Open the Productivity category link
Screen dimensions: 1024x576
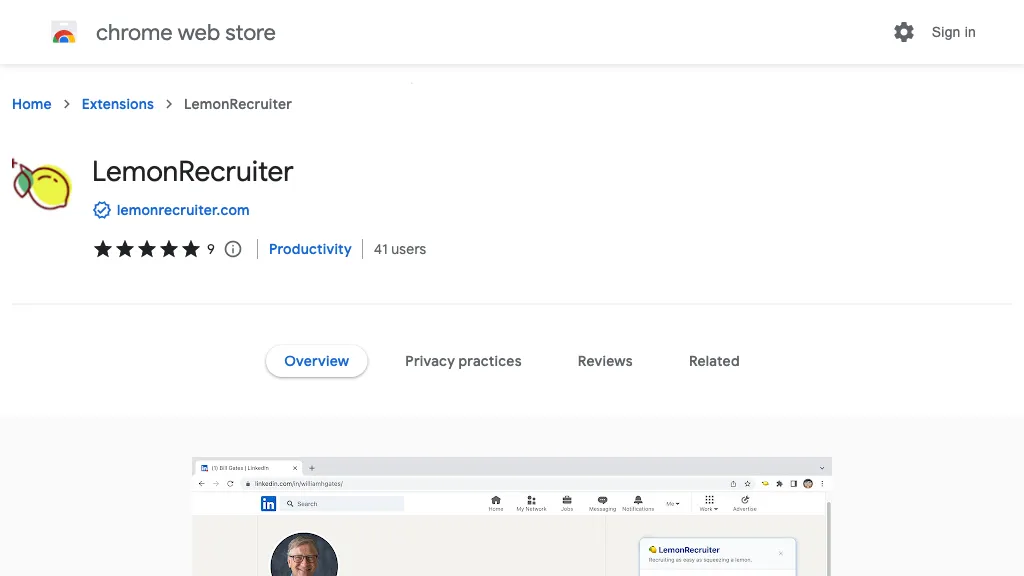point(310,249)
